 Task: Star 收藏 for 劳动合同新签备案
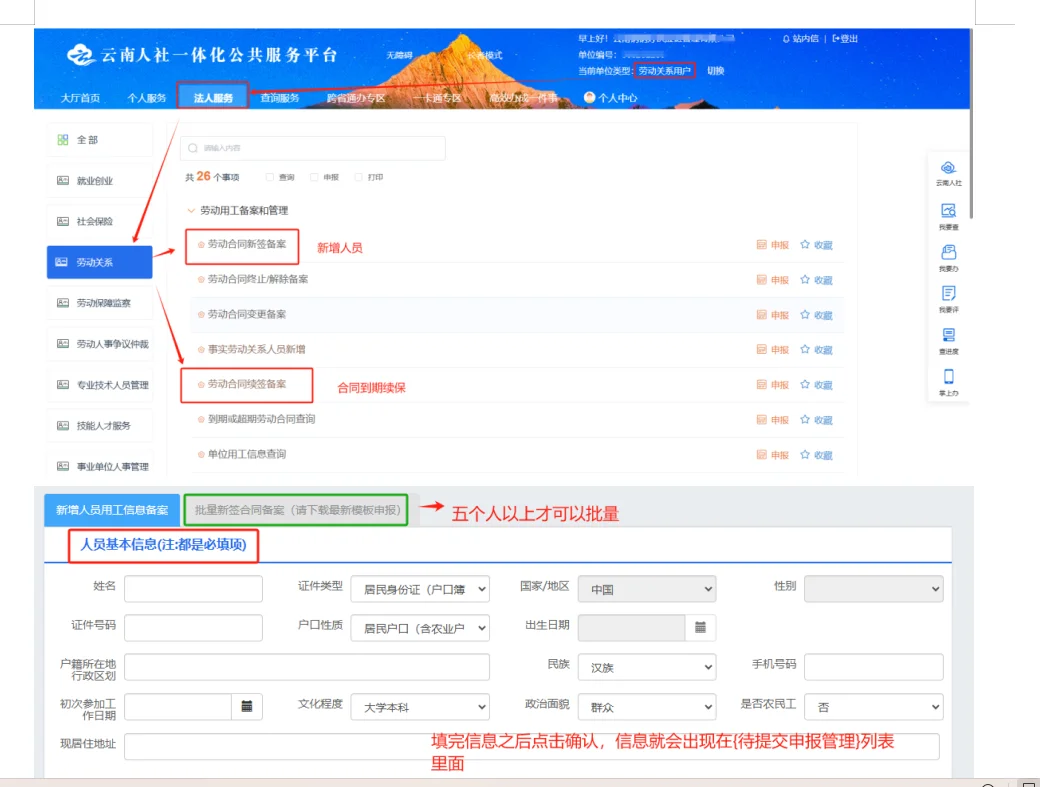tap(816, 245)
